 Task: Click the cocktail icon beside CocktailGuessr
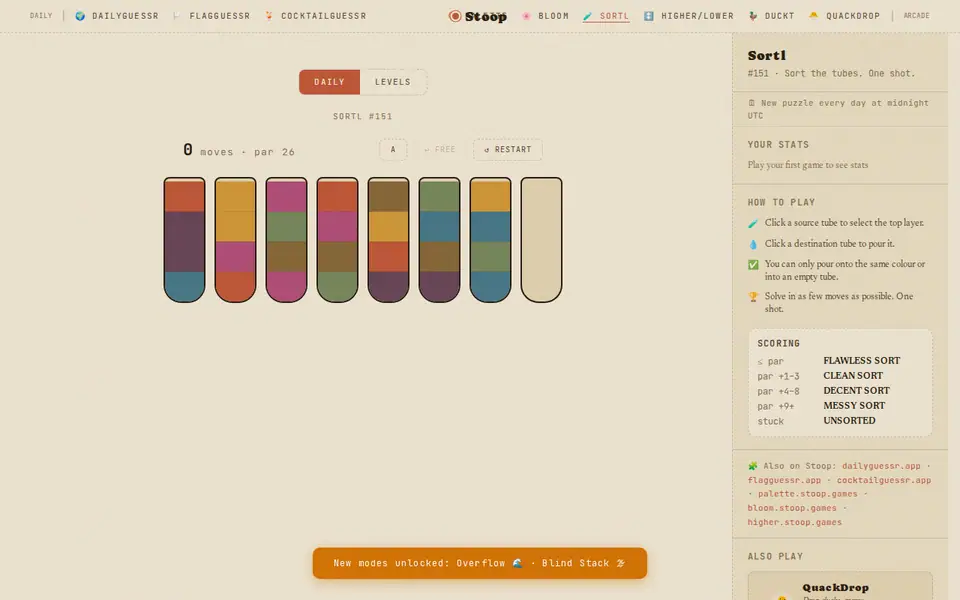(x=269, y=16)
